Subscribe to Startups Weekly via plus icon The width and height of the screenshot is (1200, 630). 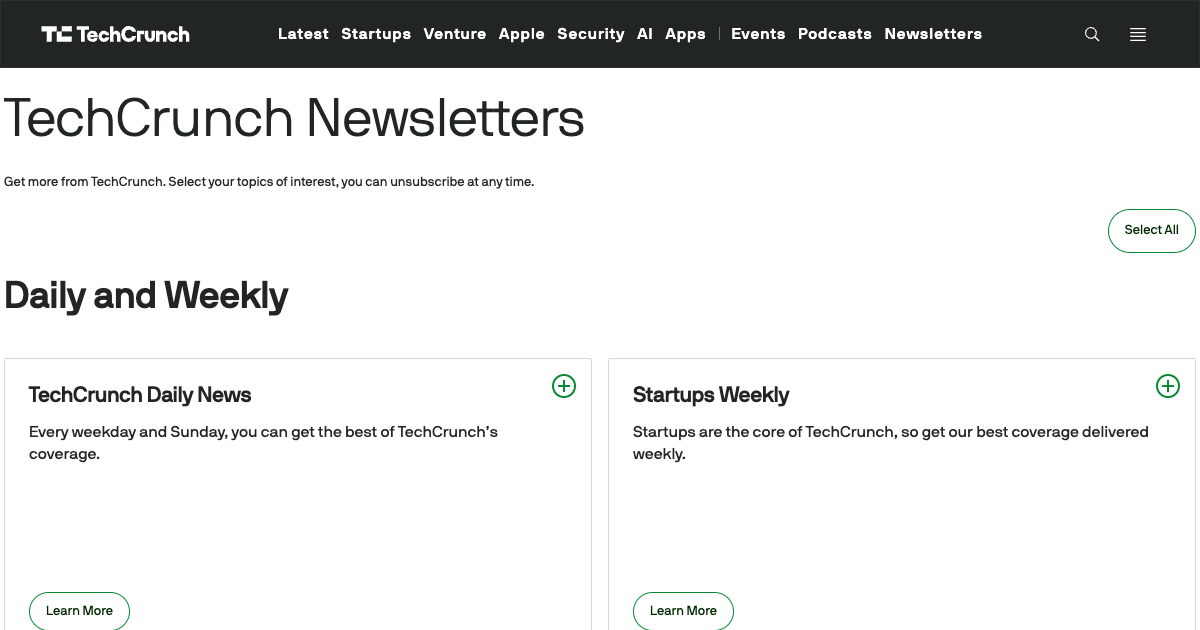[x=1168, y=386]
